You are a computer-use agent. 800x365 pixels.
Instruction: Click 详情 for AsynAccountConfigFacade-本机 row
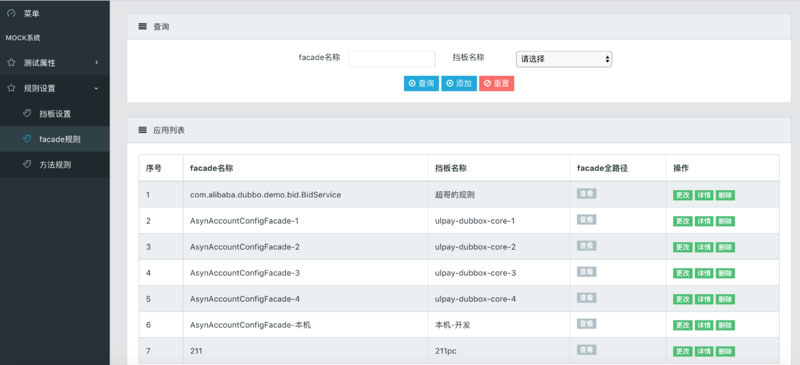click(704, 326)
